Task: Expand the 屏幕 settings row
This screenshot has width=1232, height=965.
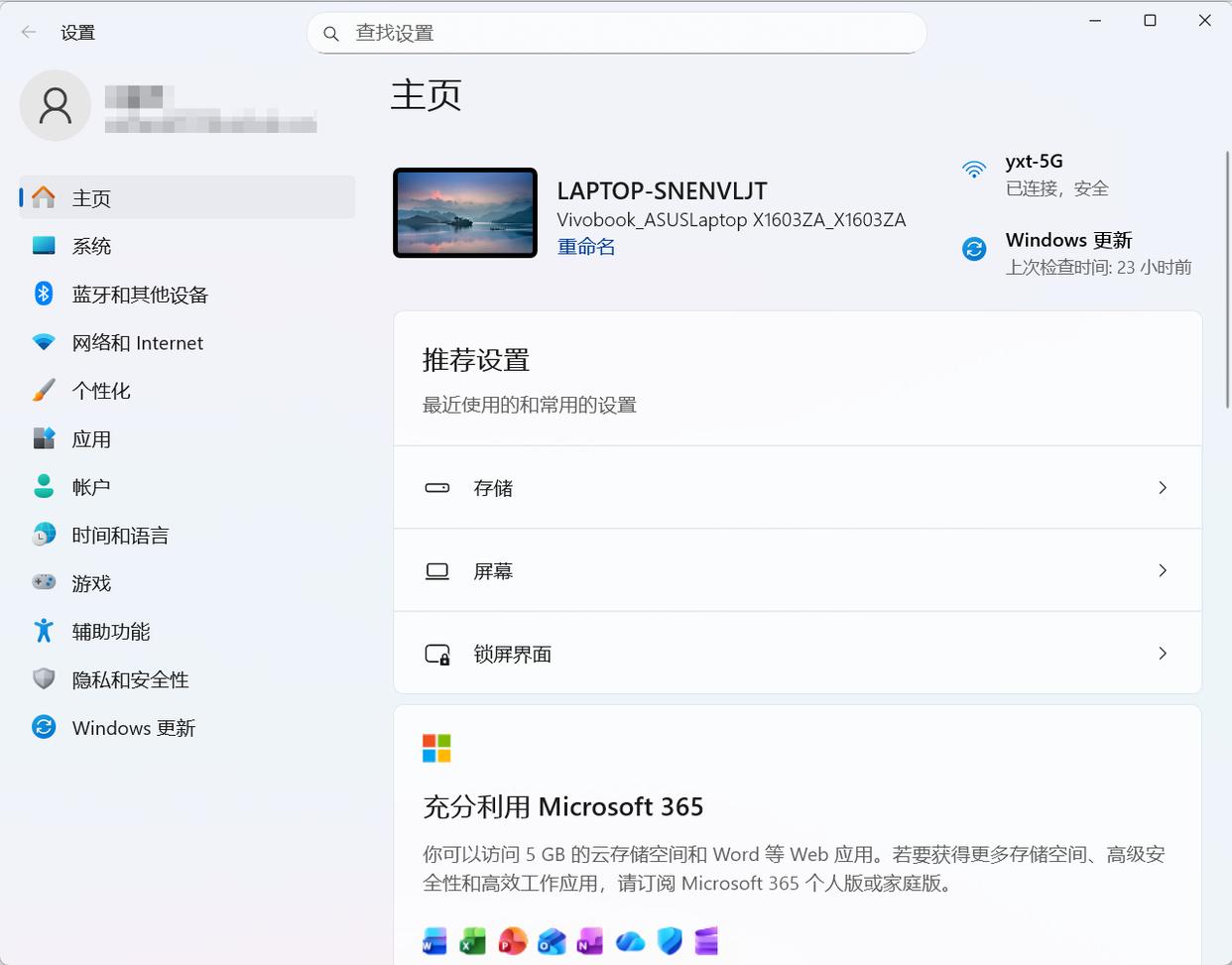Action: click(x=1161, y=570)
